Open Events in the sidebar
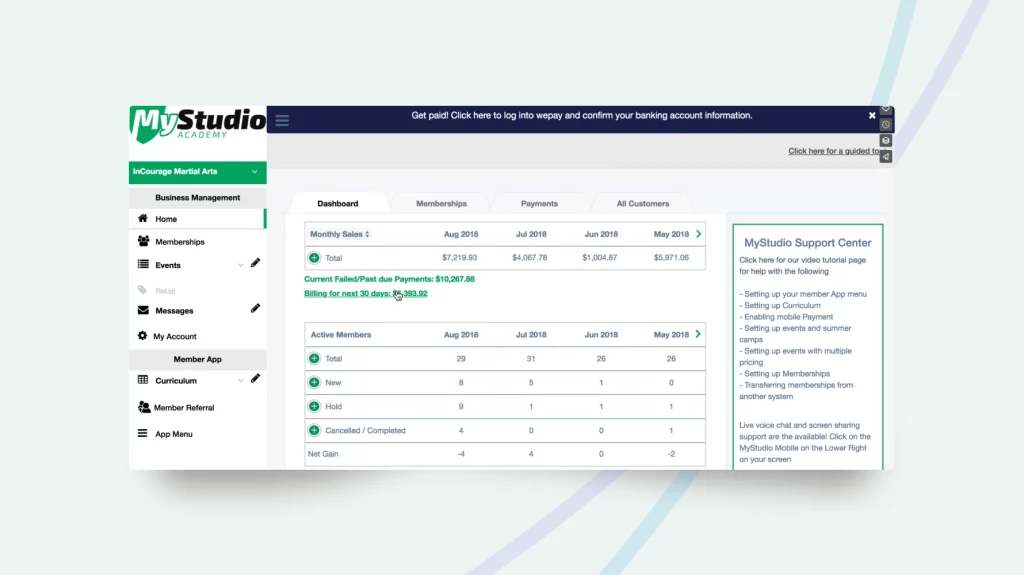This screenshot has width=1024, height=575. click(x=168, y=265)
